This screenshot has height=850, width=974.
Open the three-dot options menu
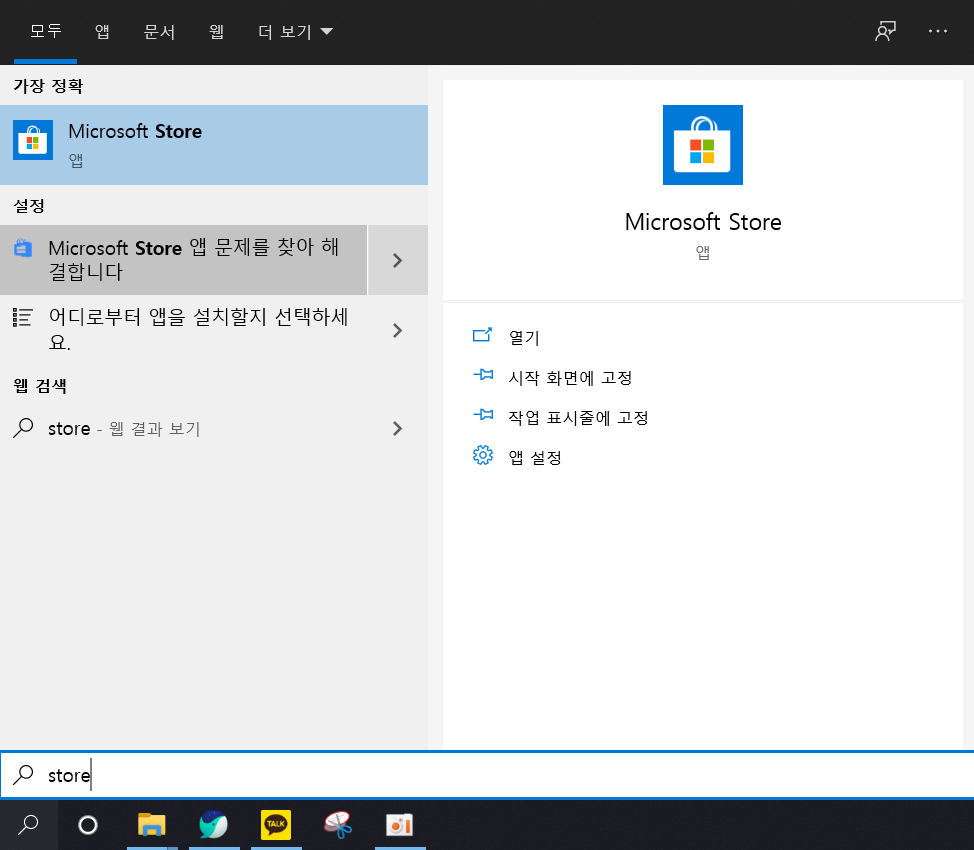tap(937, 31)
